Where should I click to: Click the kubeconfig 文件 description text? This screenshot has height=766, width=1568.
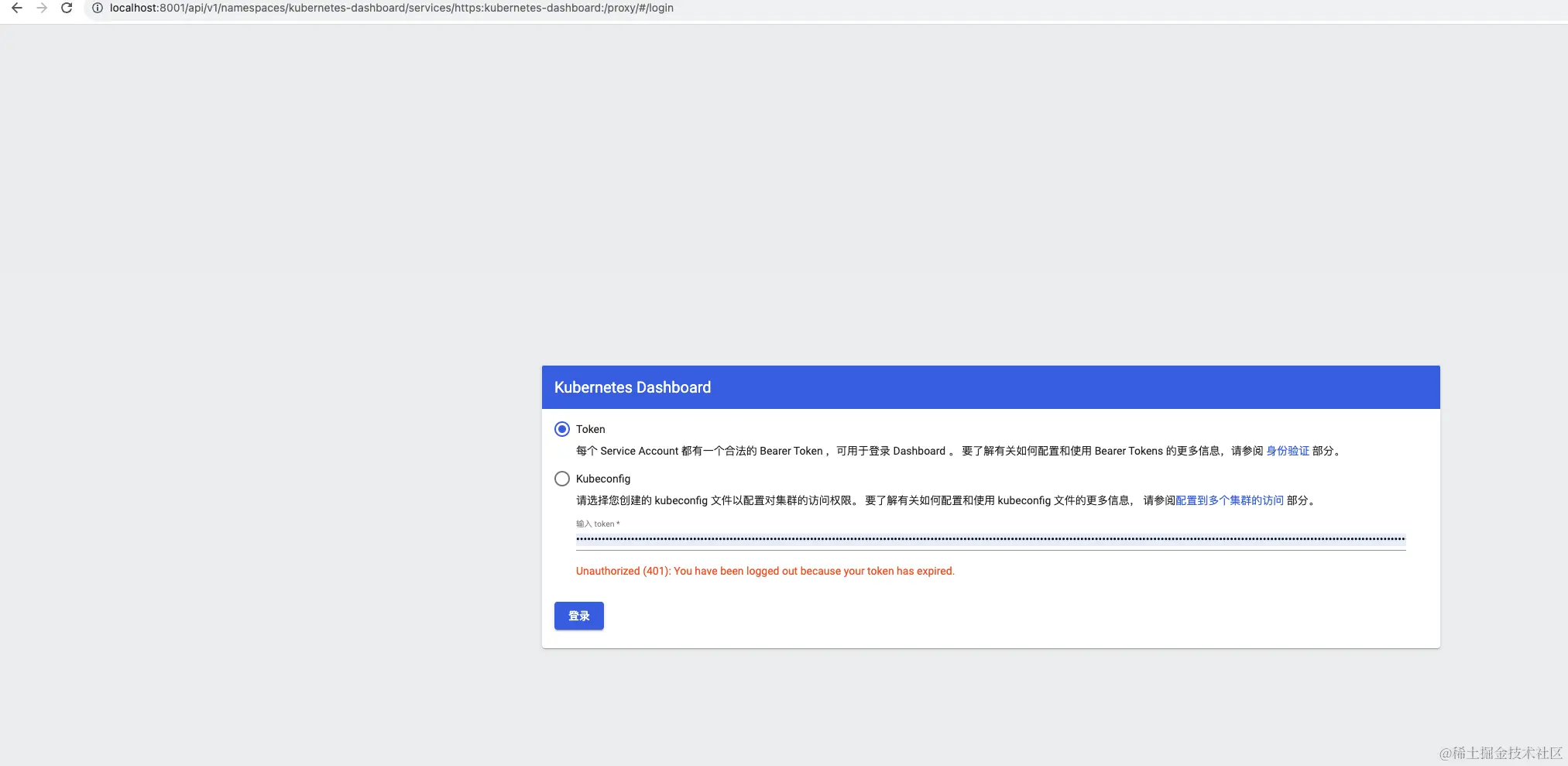947,500
